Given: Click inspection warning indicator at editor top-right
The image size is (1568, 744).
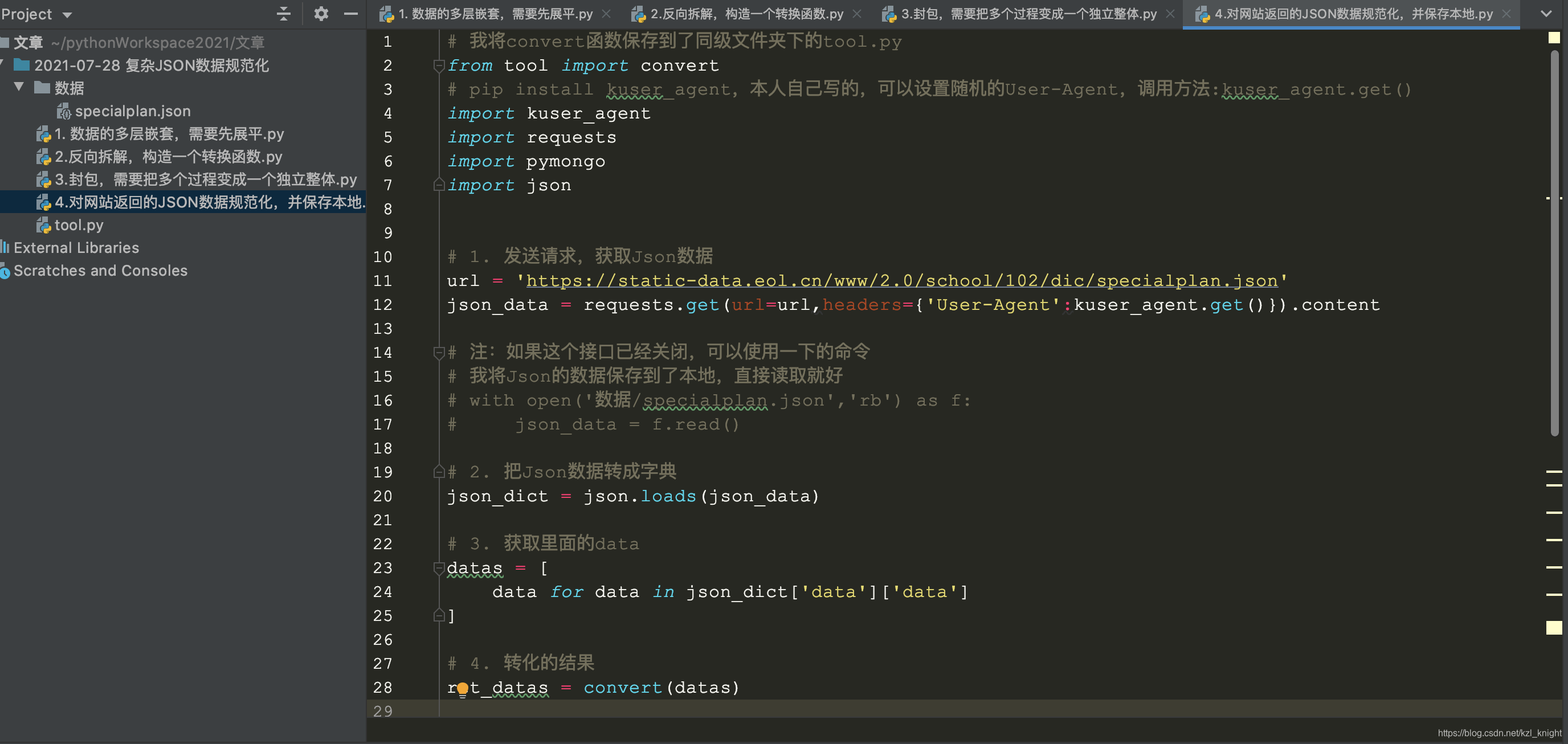Looking at the screenshot, I should click(x=1553, y=38).
